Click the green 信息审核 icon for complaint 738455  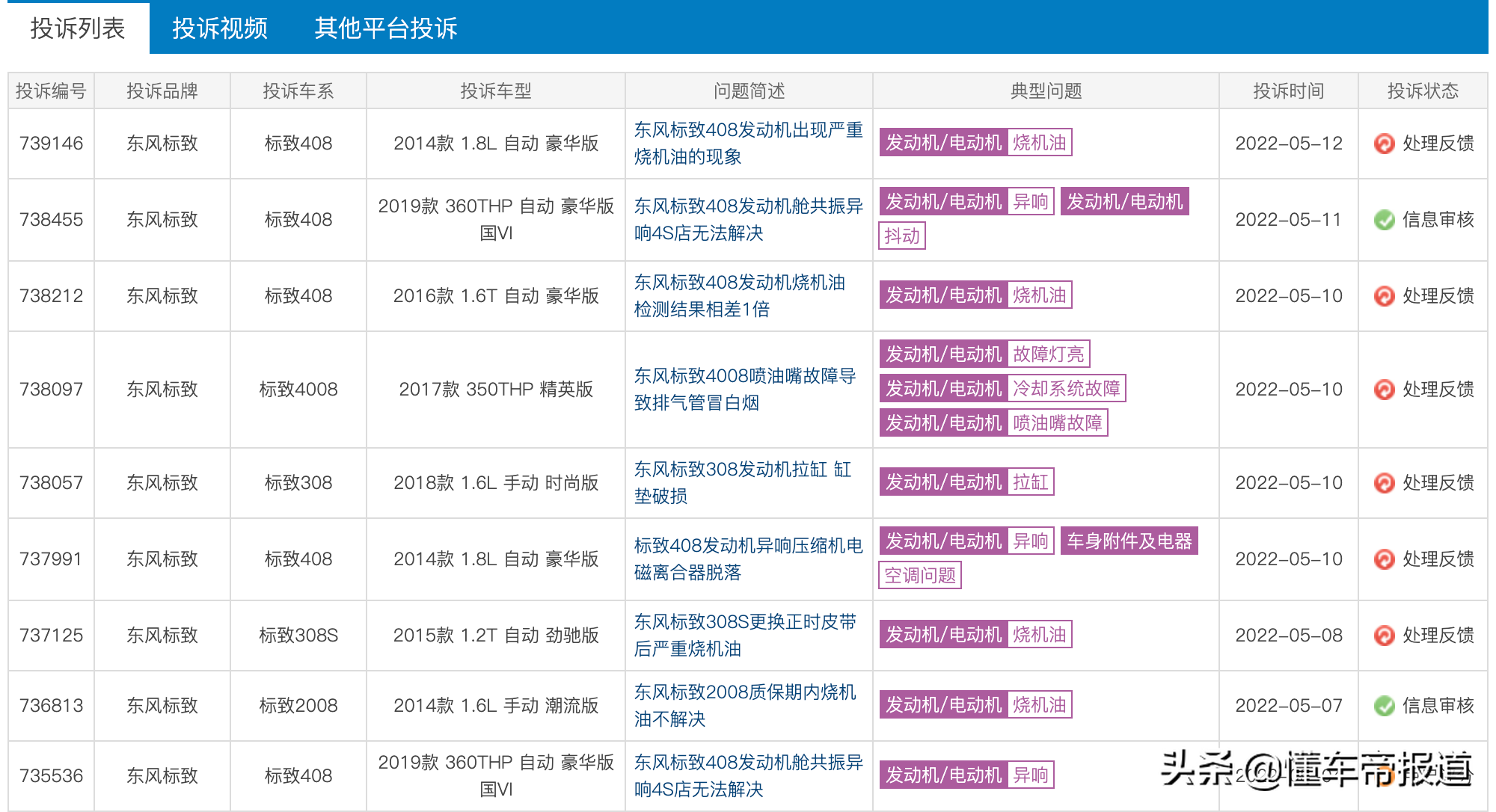[x=1385, y=220]
